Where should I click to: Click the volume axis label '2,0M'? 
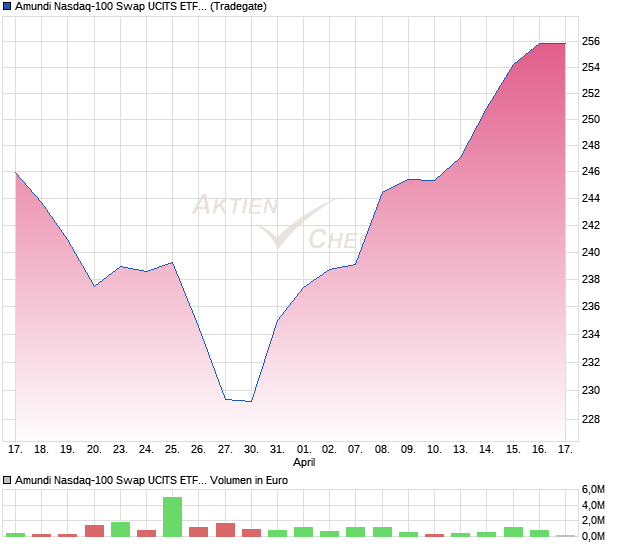(593, 520)
